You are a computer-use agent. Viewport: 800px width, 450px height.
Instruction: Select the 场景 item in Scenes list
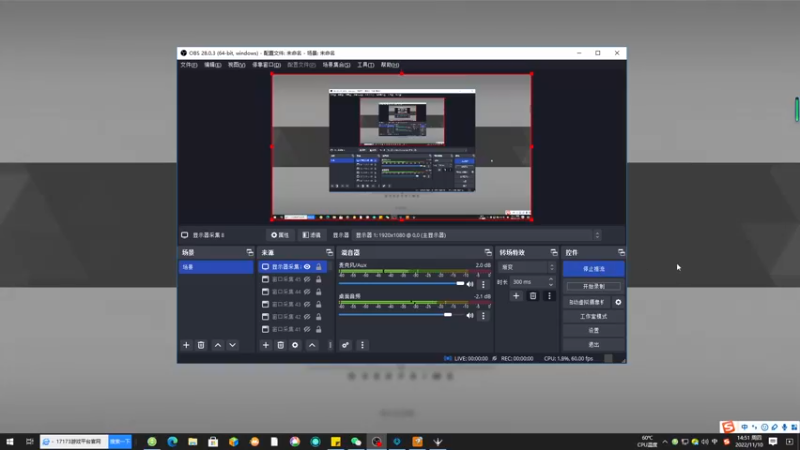[x=216, y=267]
